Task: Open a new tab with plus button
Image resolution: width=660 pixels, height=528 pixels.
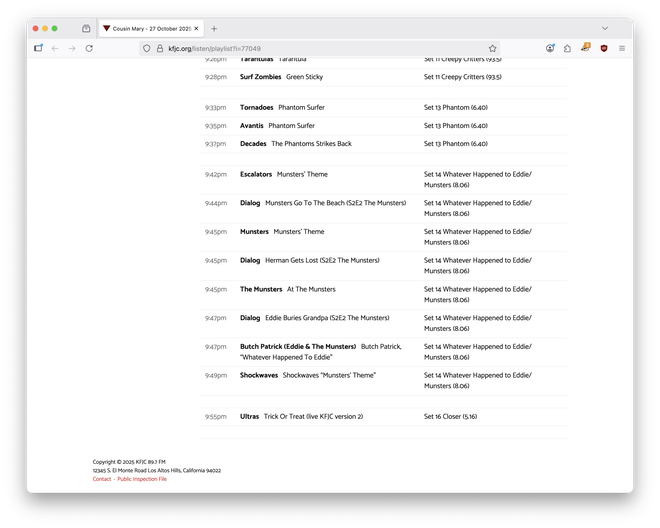Action: pyautogui.click(x=214, y=29)
